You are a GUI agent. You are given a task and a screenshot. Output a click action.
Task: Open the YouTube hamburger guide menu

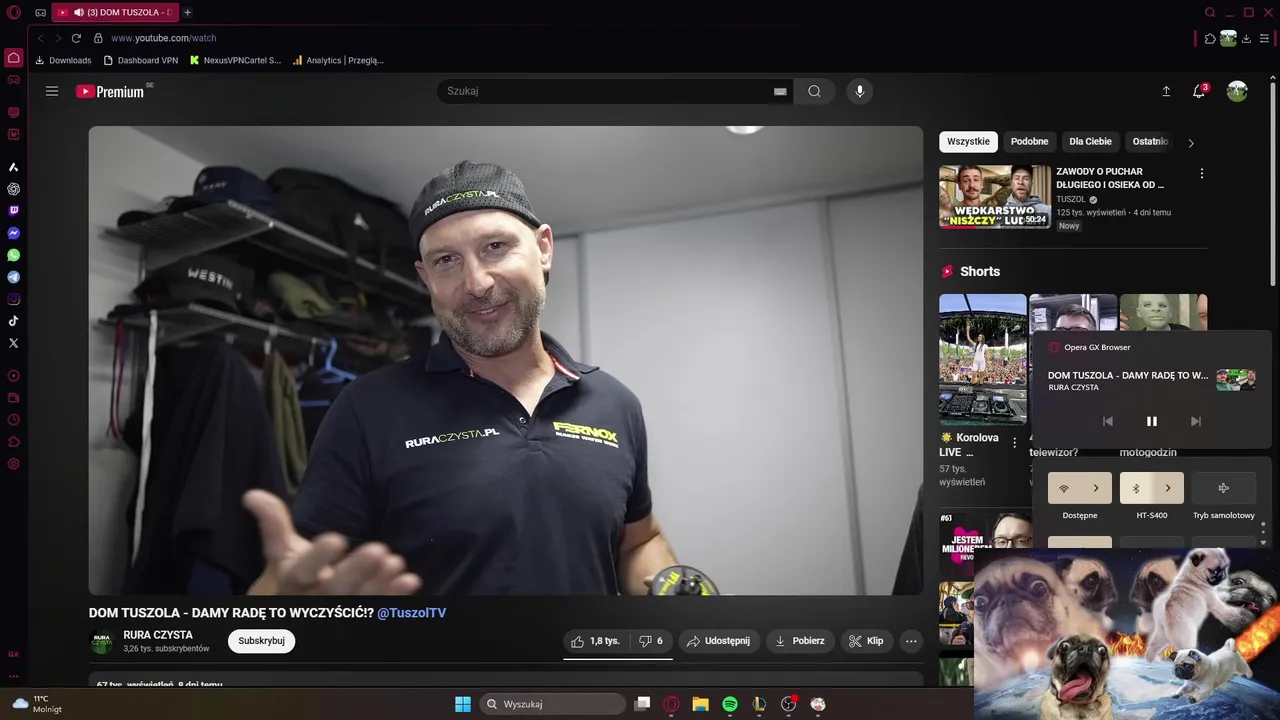tap(52, 91)
